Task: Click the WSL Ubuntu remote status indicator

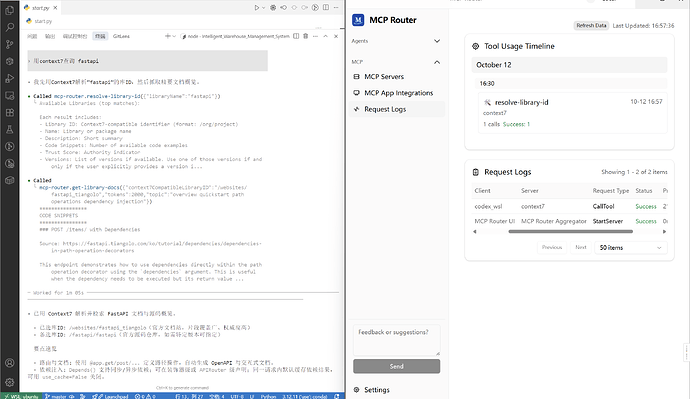Action: point(21,396)
